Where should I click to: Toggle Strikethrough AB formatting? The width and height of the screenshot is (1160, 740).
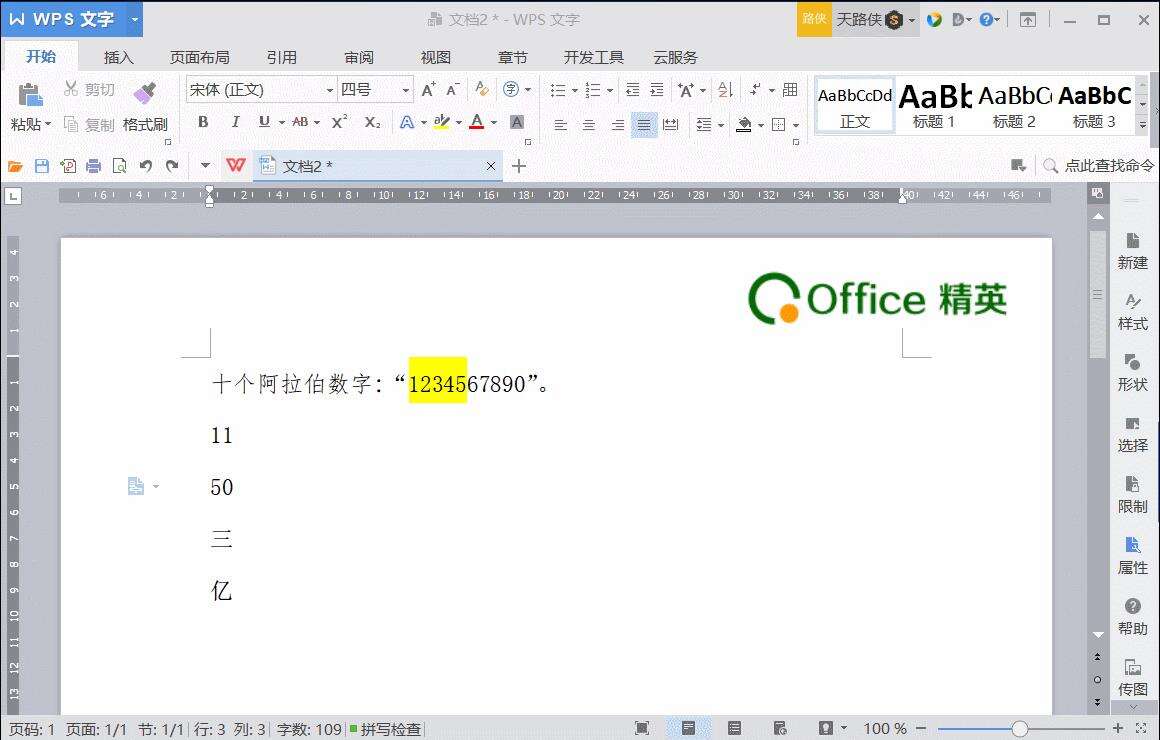pos(300,122)
